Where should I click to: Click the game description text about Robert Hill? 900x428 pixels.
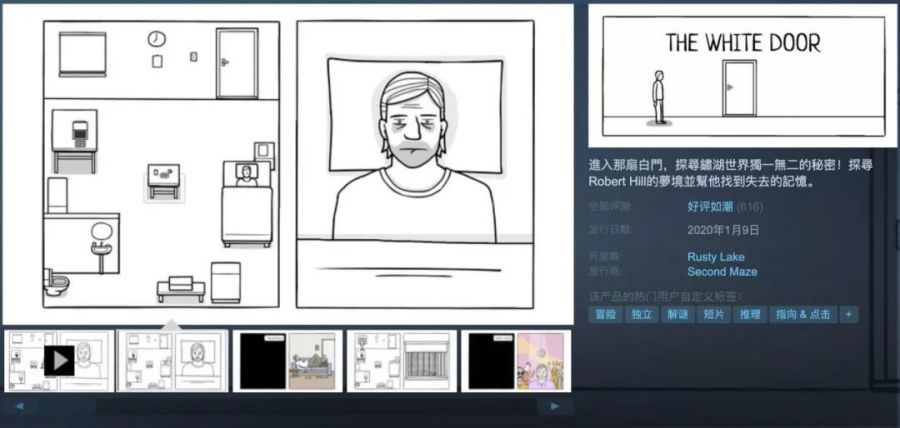click(x=731, y=173)
